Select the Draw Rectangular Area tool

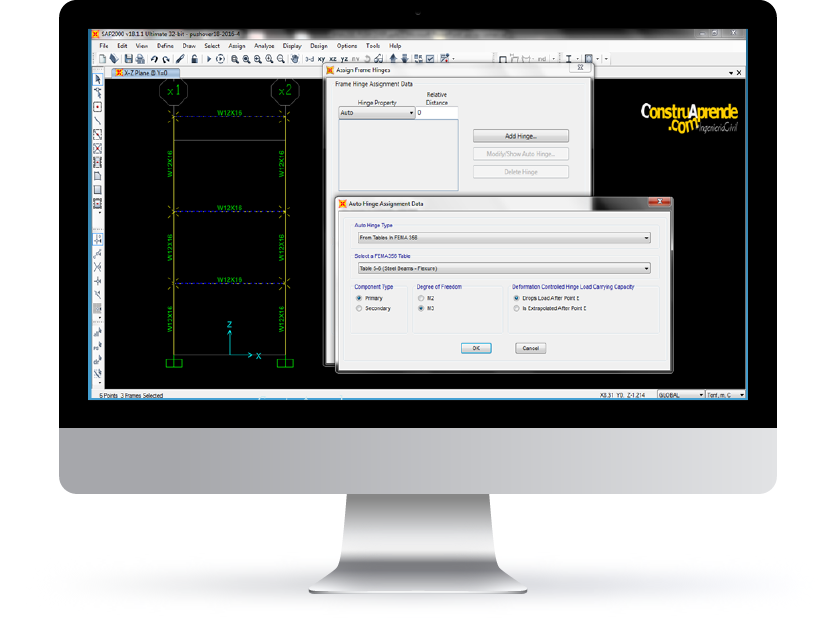click(x=98, y=190)
